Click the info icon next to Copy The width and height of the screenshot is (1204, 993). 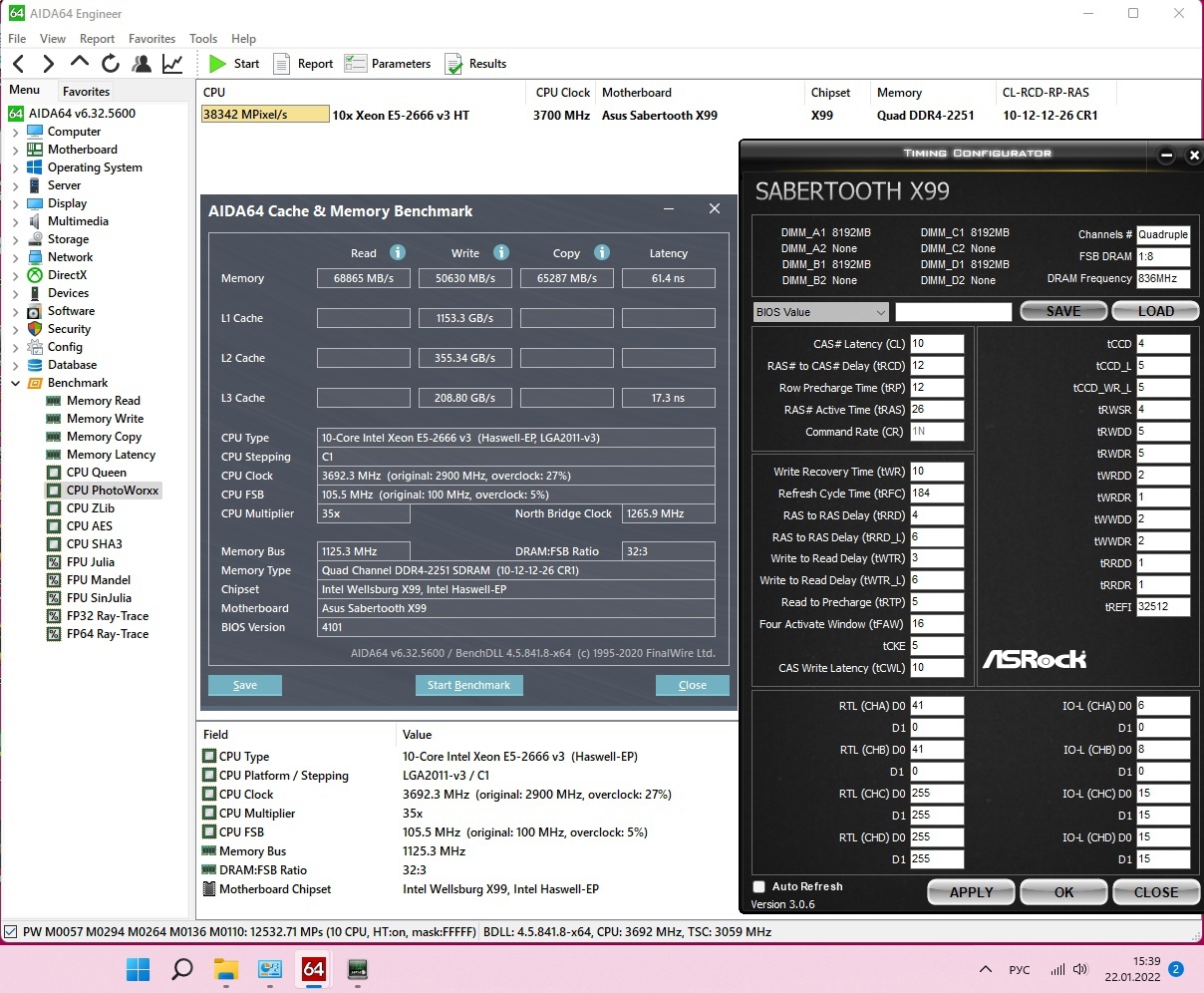602,252
